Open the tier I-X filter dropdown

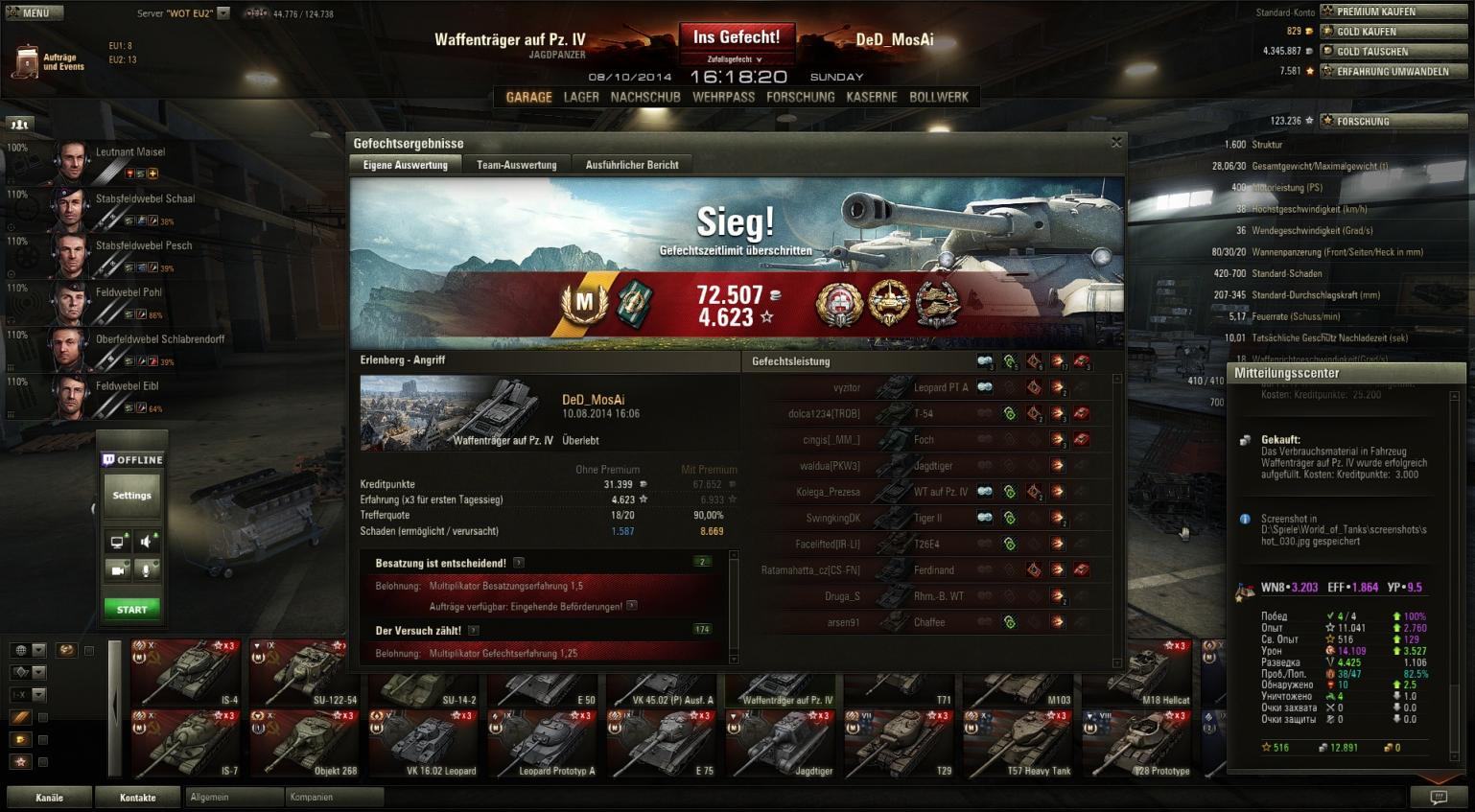pyautogui.click(x=28, y=695)
